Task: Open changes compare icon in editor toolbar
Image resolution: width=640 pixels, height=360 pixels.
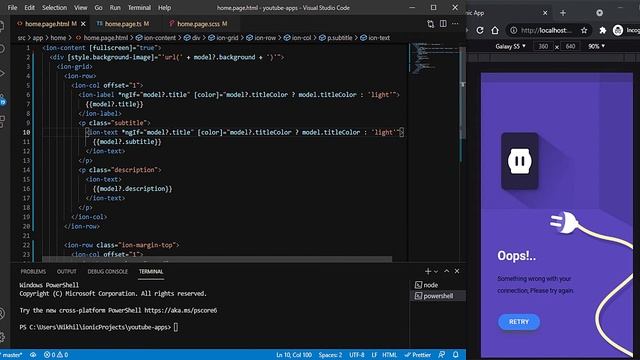Action: pos(431,24)
